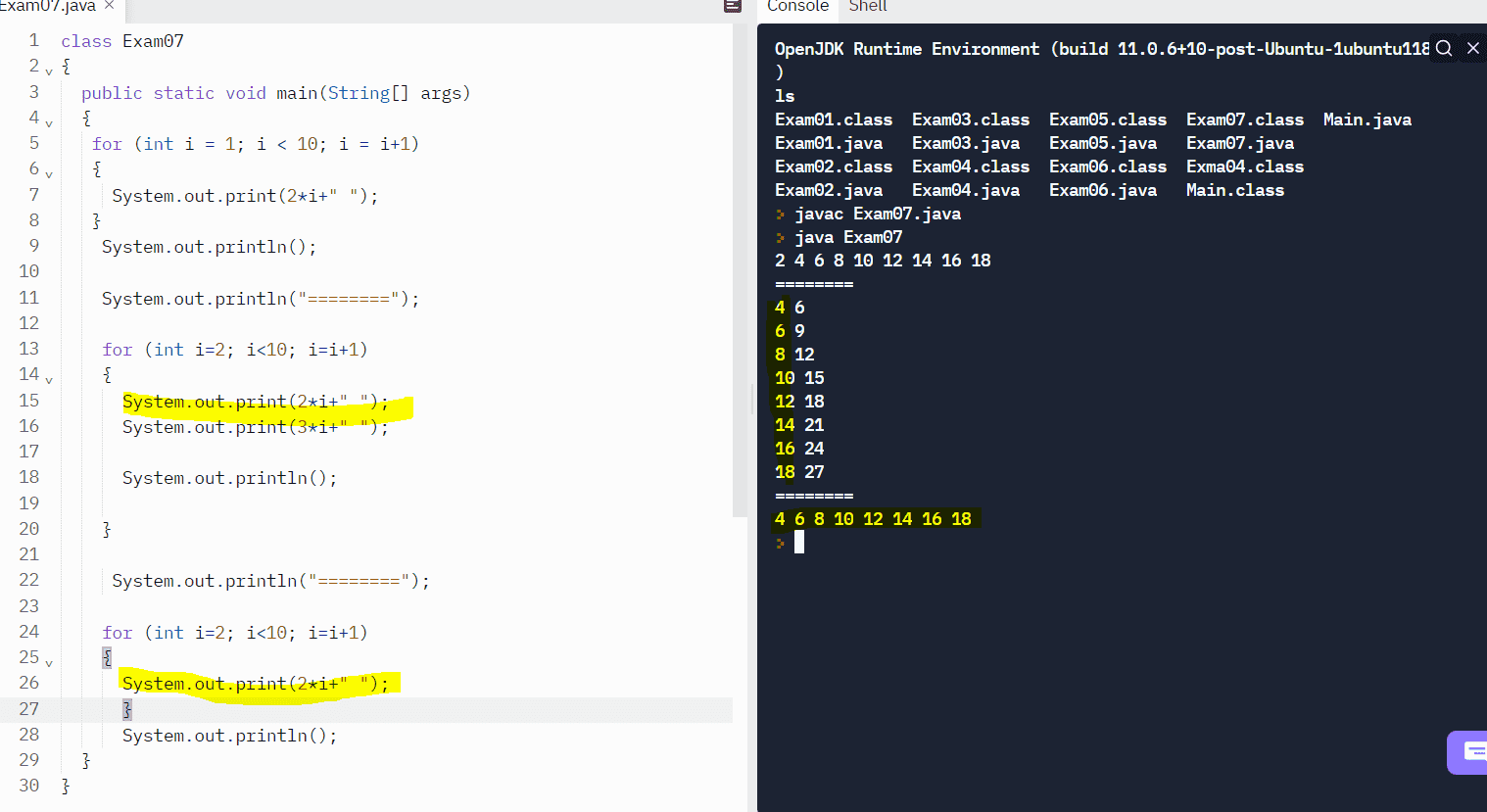The image size is (1487, 812).
Task: Click the highlighted '4 6 8 10 12 14 16 18' output
Action: click(873, 519)
